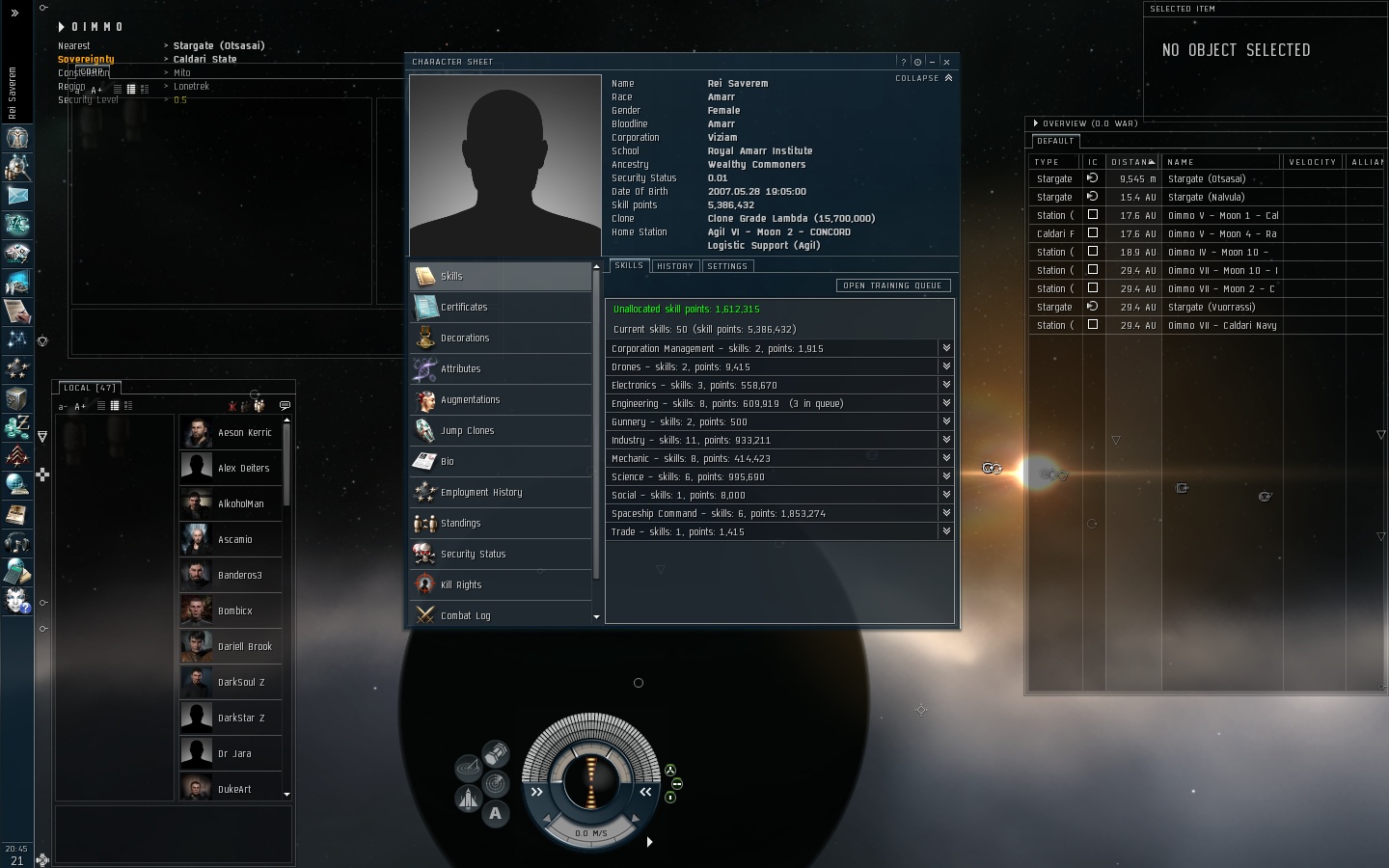
Task: Click the red figure icon in Local header
Action: click(232, 406)
